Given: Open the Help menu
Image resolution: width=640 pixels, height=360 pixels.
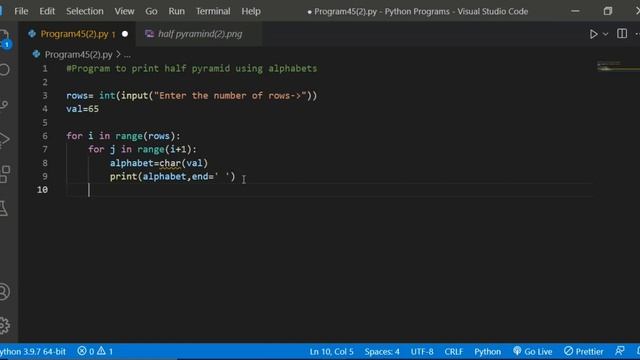Looking at the screenshot, I should [x=251, y=11].
